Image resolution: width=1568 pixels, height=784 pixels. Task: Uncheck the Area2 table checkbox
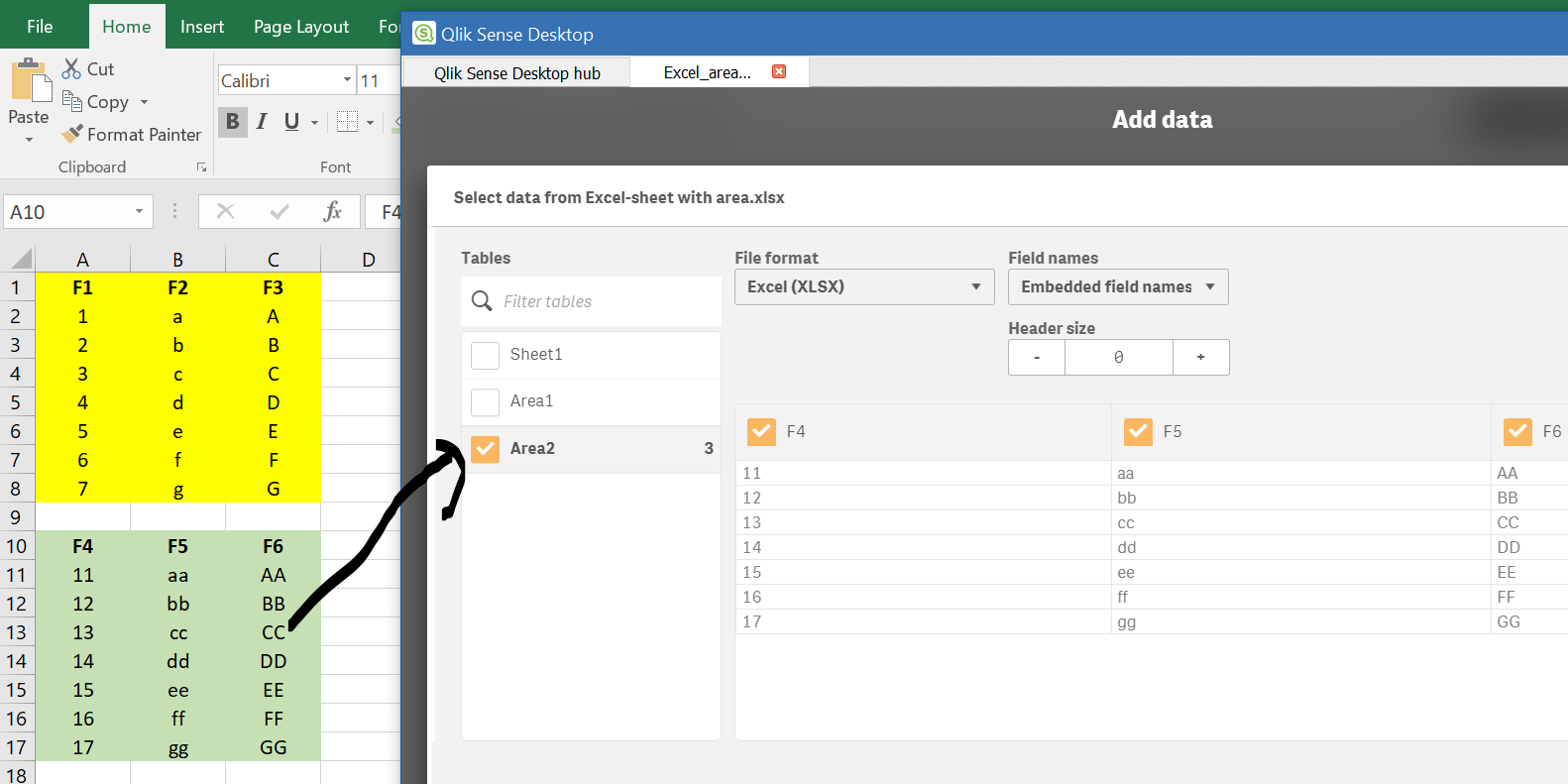pyautogui.click(x=486, y=448)
